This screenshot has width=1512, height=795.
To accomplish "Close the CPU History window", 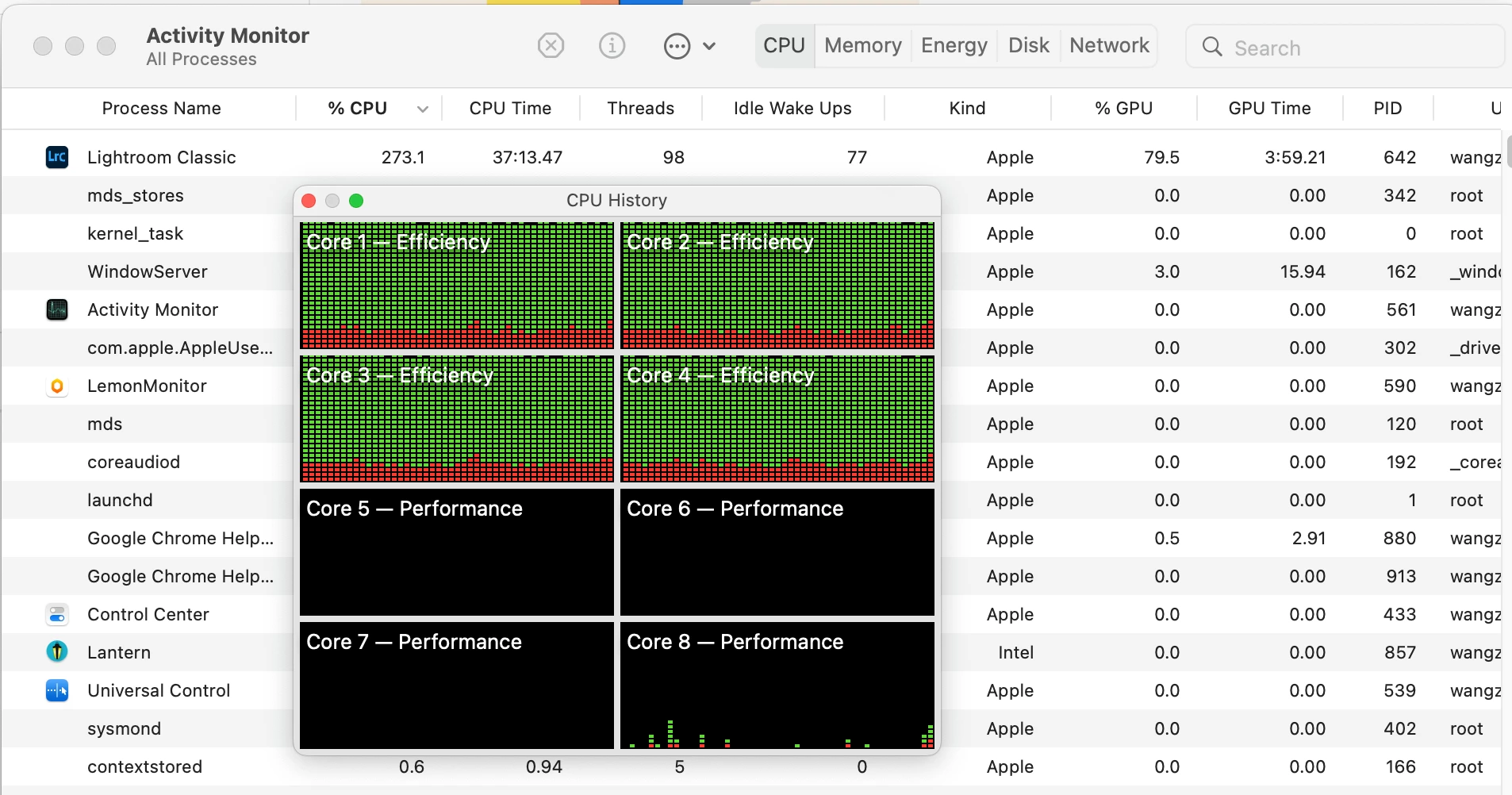I will coord(309,201).
